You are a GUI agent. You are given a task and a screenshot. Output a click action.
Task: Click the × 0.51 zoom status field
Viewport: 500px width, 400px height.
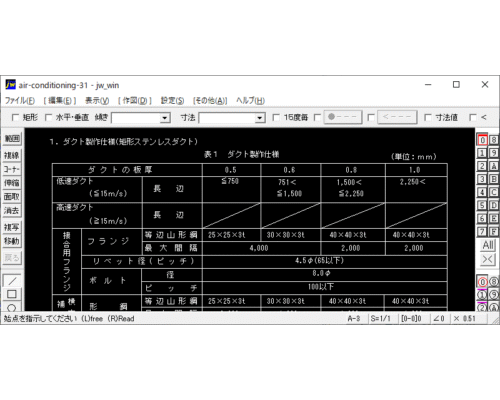[x=465, y=319]
